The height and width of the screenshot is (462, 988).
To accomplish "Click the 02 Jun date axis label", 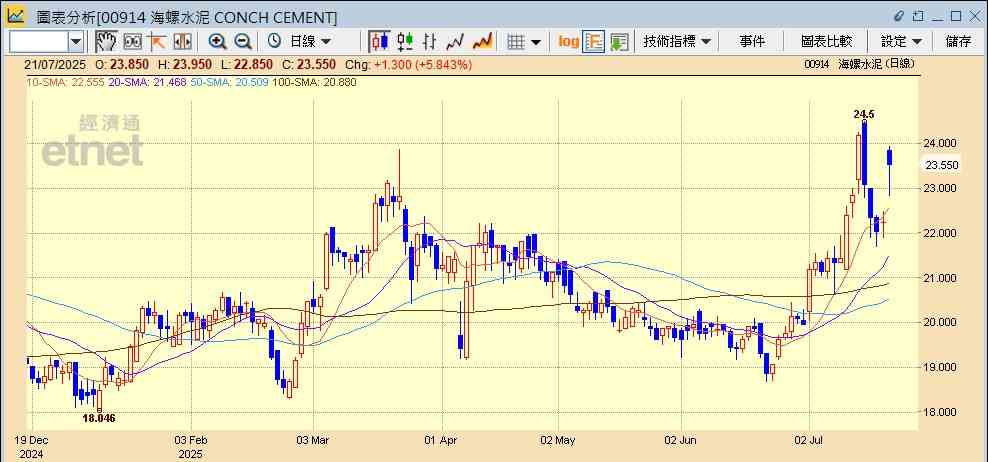I will coord(682,441).
